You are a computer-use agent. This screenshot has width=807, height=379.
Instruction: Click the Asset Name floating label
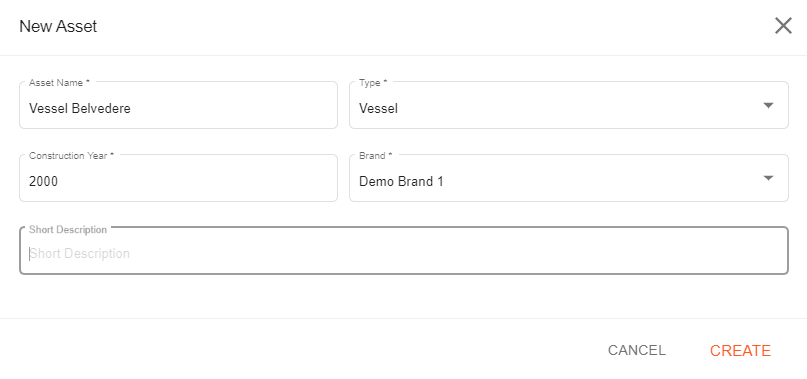pyautogui.click(x=59, y=82)
